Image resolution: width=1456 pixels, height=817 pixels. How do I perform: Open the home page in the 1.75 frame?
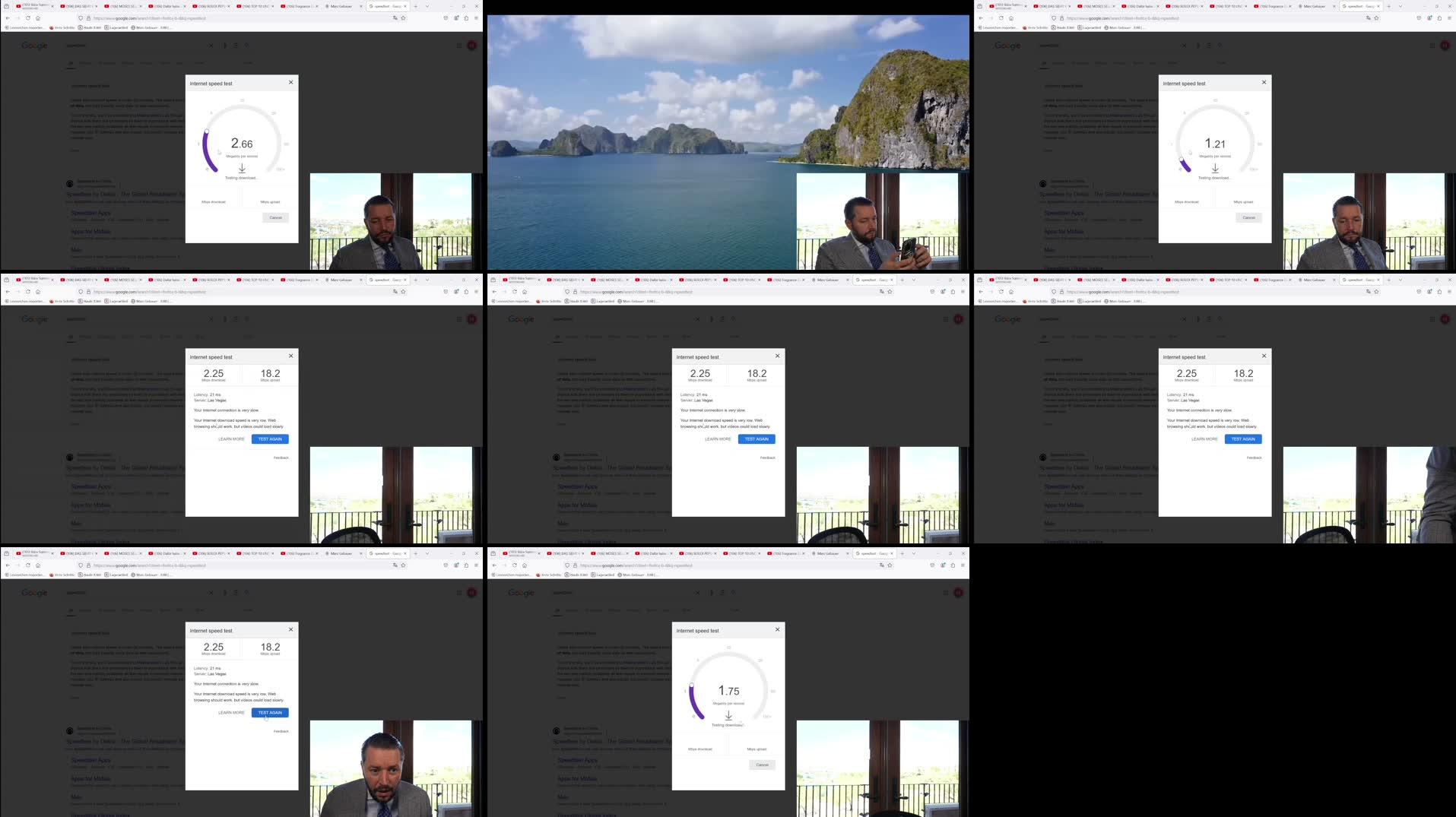point(524,565)
